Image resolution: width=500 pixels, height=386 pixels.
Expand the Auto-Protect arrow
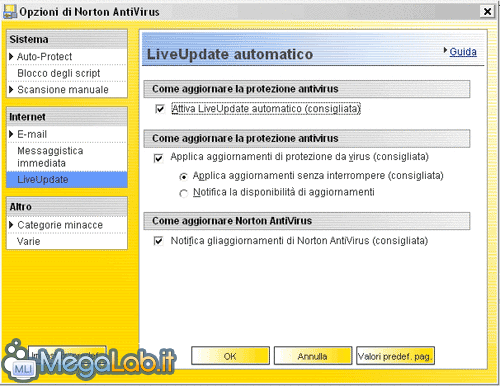pyautogui.click(x=11, y=57)
